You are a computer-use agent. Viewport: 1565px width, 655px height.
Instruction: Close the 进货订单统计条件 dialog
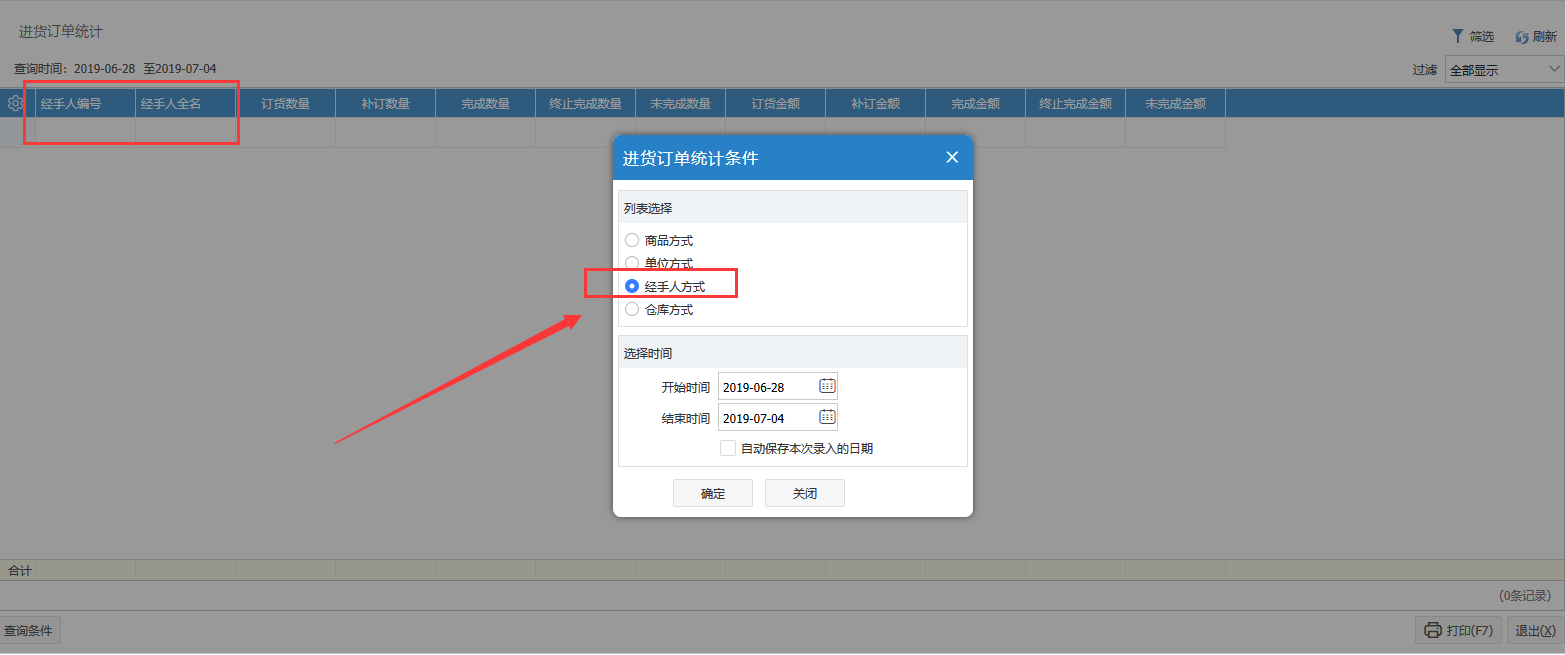[x=952, y=157]
